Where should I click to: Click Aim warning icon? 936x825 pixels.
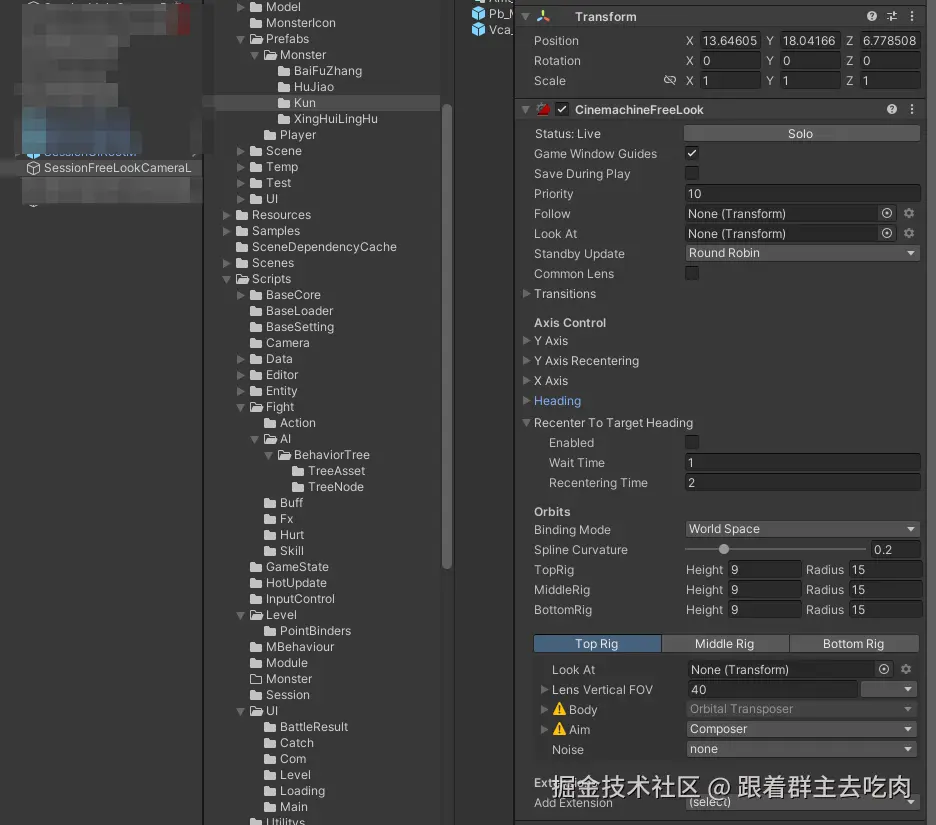(559, 729)
